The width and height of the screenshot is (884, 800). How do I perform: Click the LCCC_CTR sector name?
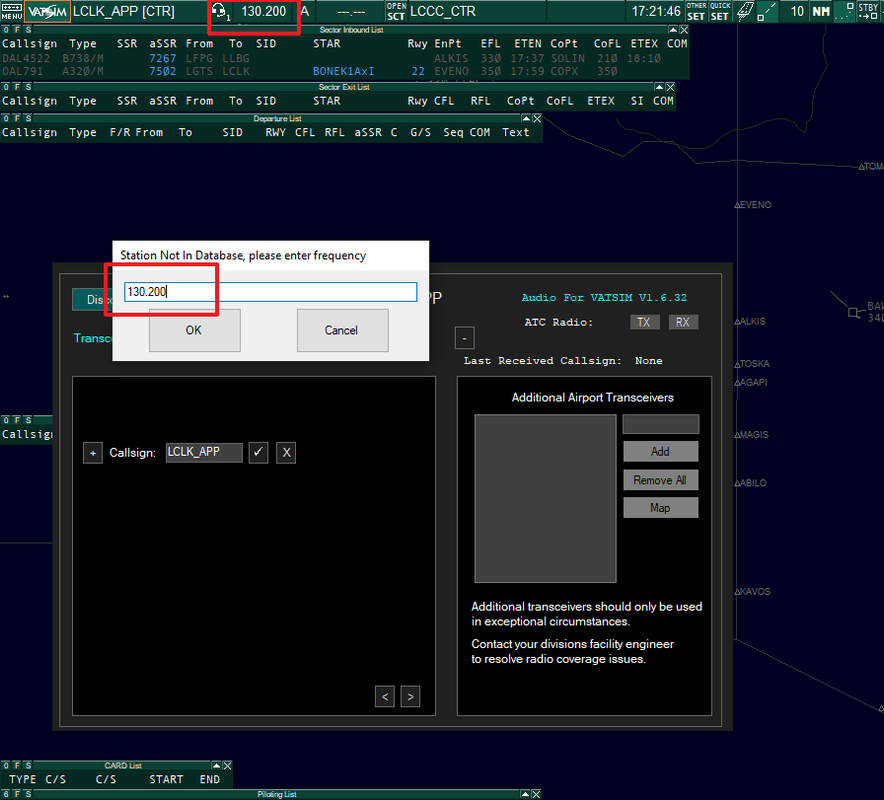(443, 11)
